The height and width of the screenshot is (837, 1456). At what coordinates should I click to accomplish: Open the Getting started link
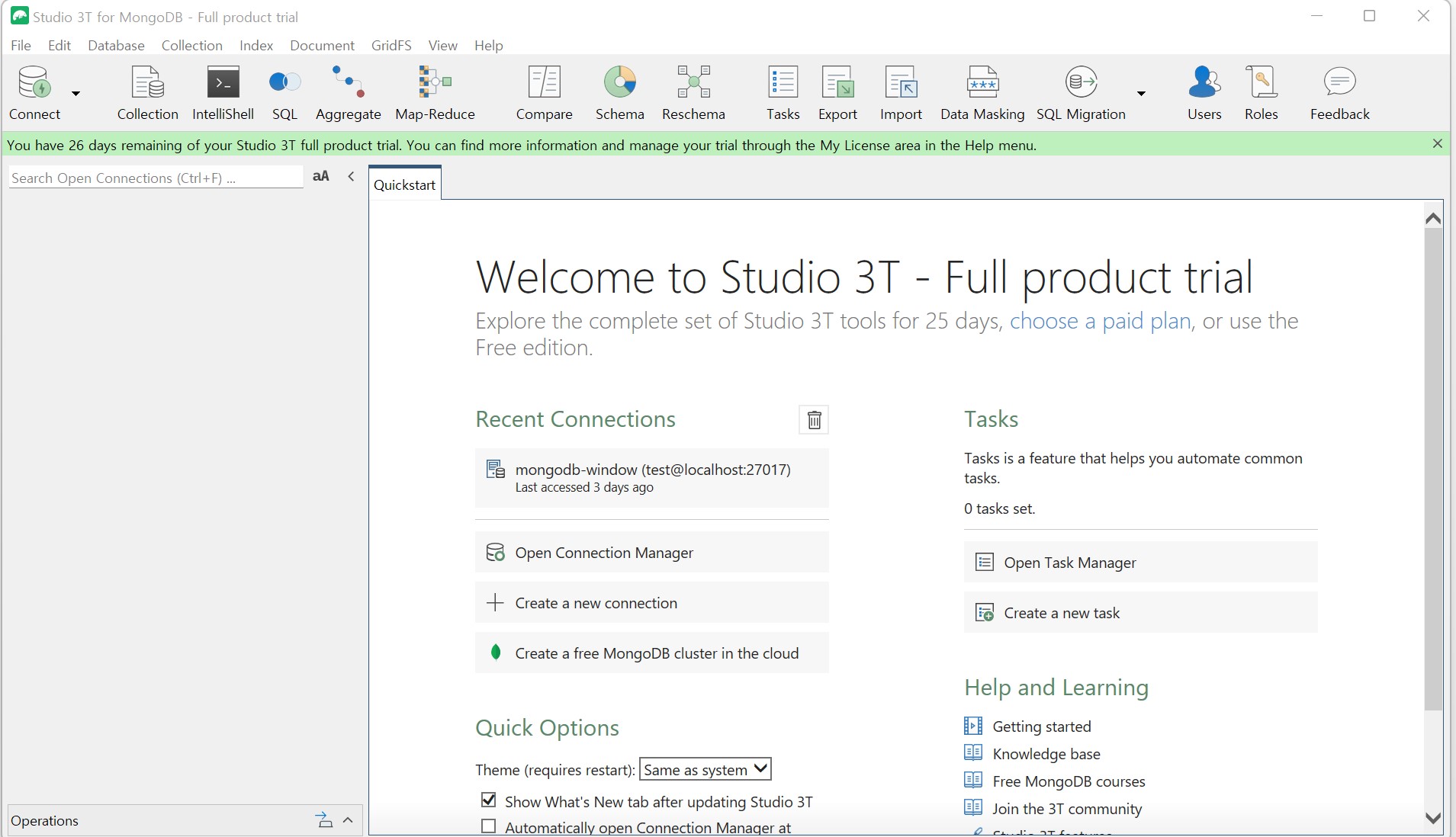[1041, 726]
